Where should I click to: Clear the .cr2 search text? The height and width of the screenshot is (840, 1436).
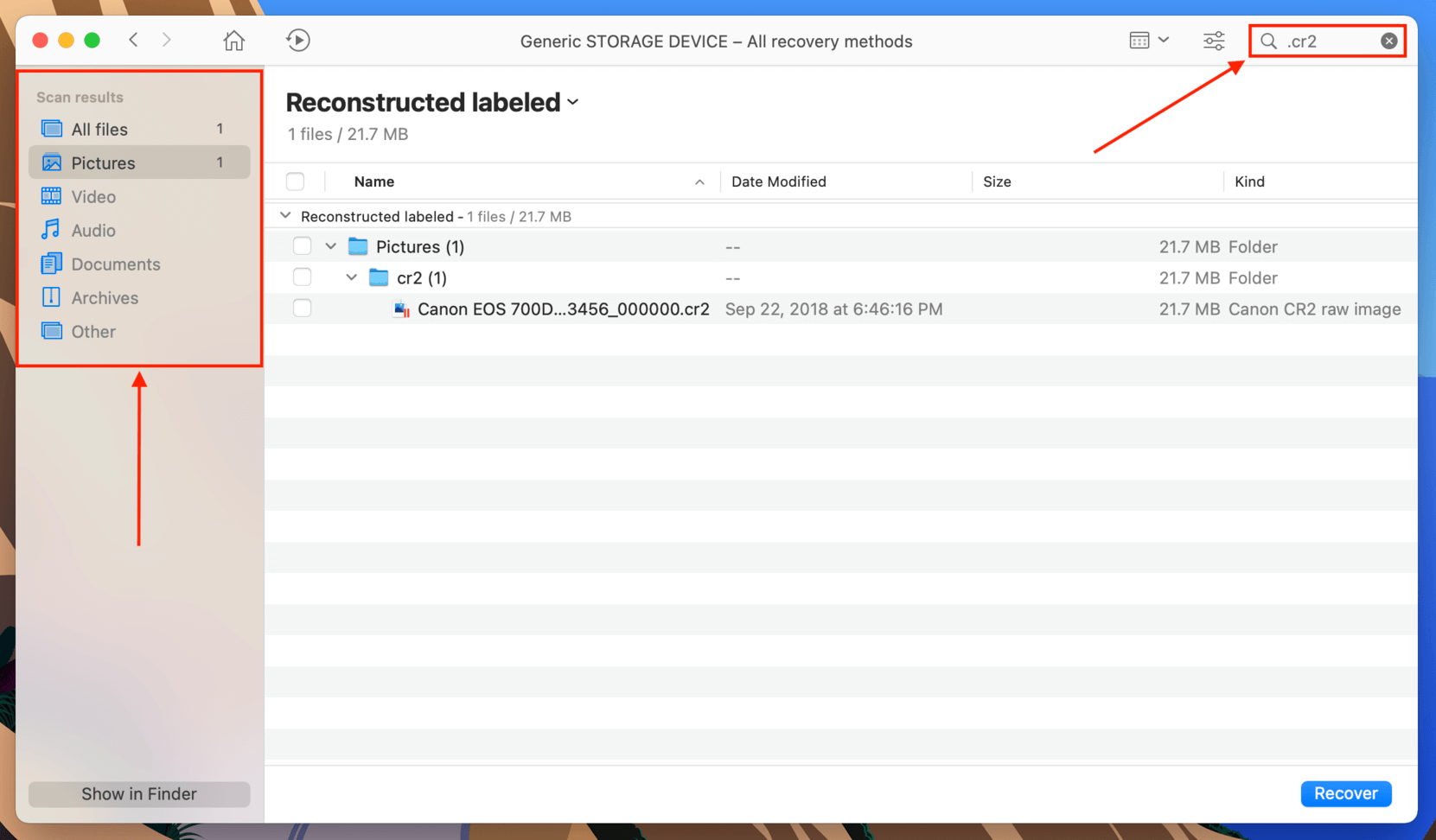[1388, 41]
